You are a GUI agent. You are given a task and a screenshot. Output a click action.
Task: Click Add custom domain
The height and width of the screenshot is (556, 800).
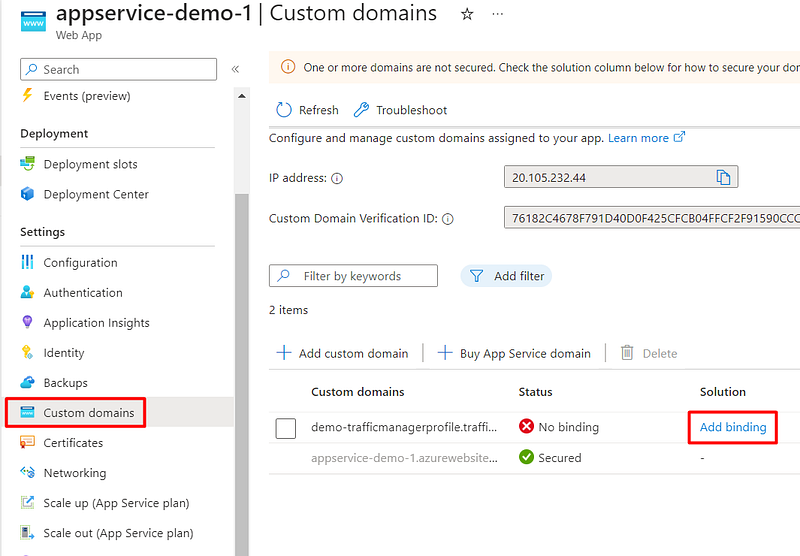pos(342,353)
